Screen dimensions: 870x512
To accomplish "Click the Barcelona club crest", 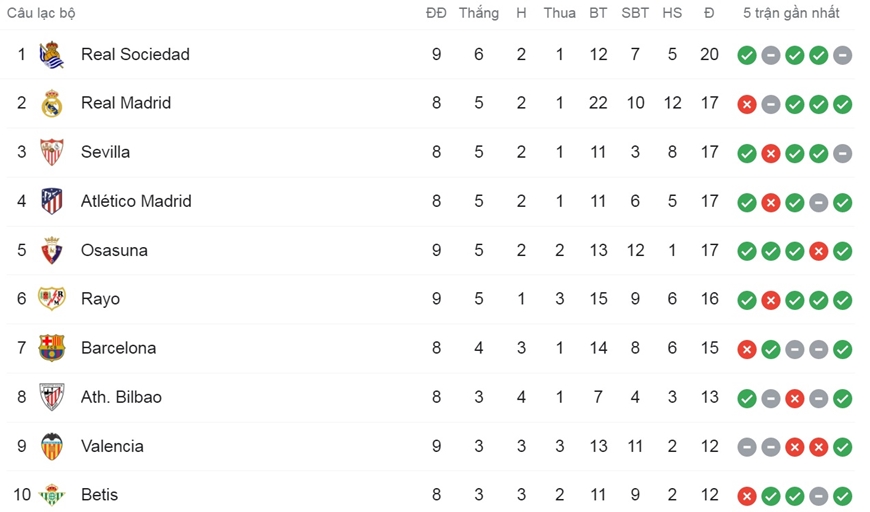I will (52, 348).
